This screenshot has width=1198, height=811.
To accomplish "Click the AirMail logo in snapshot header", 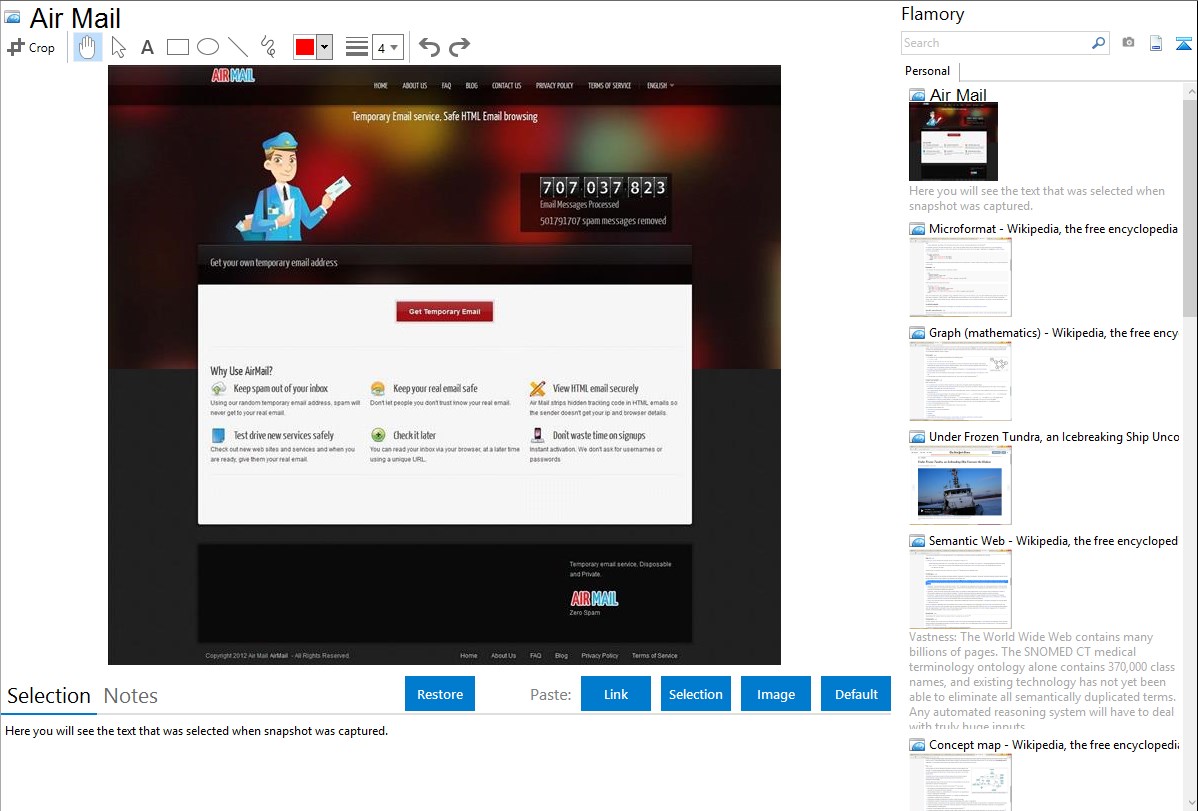I will 233,75.
